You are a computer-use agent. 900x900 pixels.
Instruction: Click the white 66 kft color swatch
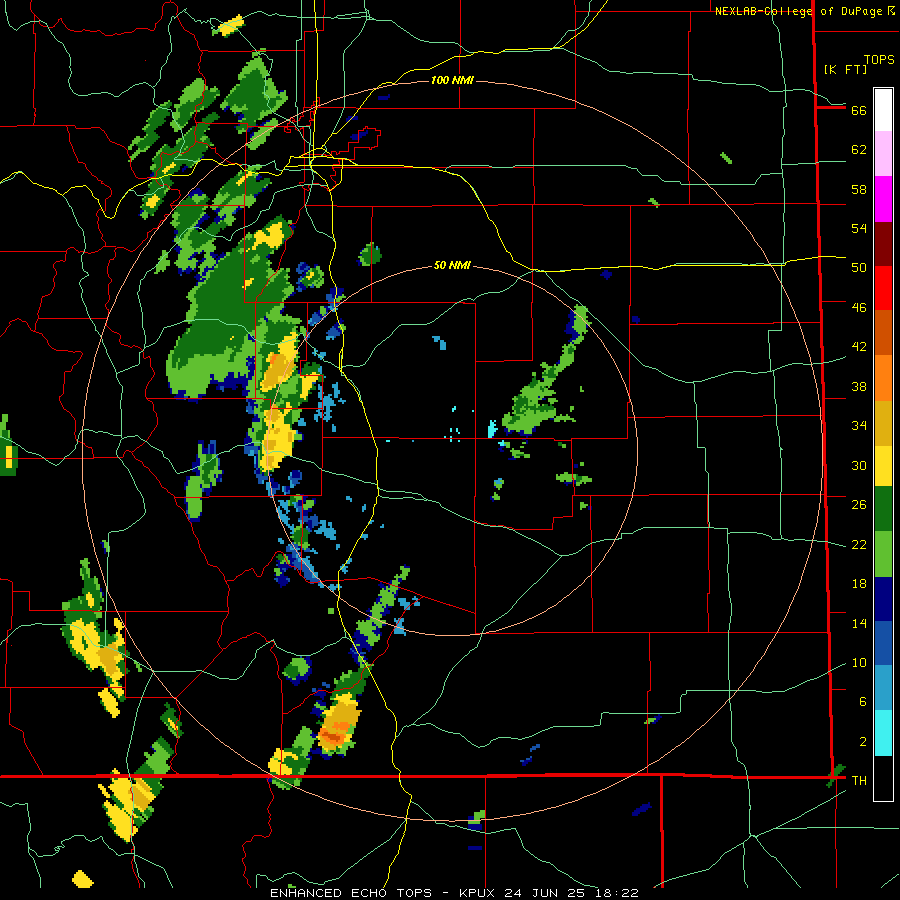pos(883,110)
